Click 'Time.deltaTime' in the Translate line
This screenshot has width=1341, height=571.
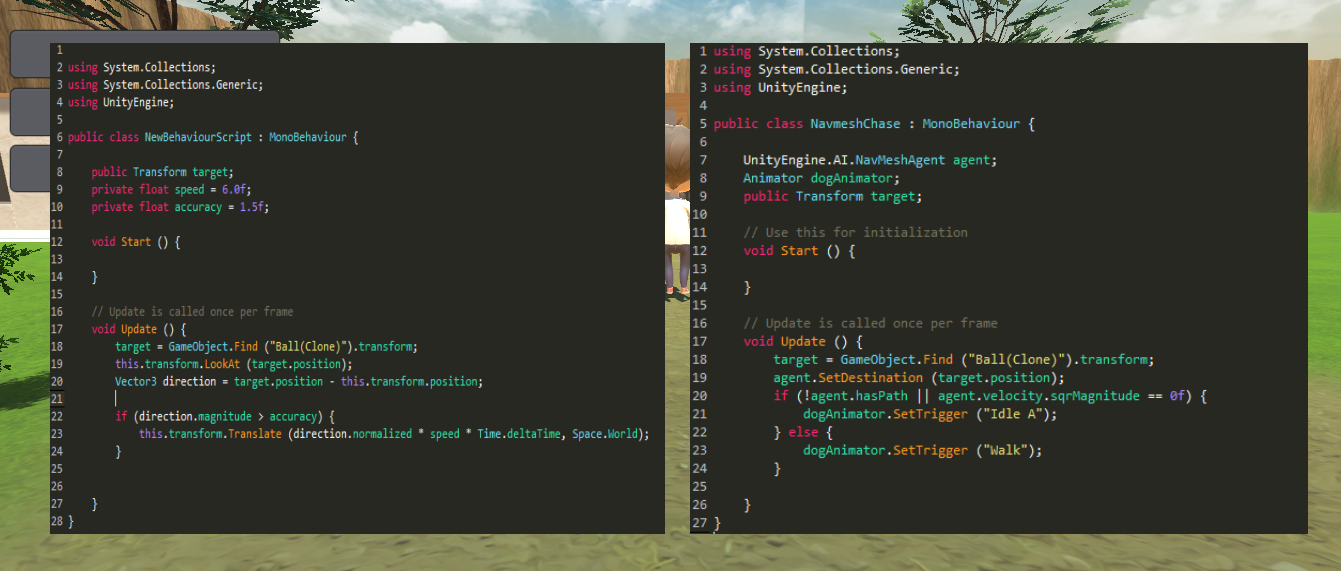pyautogui.click(x=519, y=434)
